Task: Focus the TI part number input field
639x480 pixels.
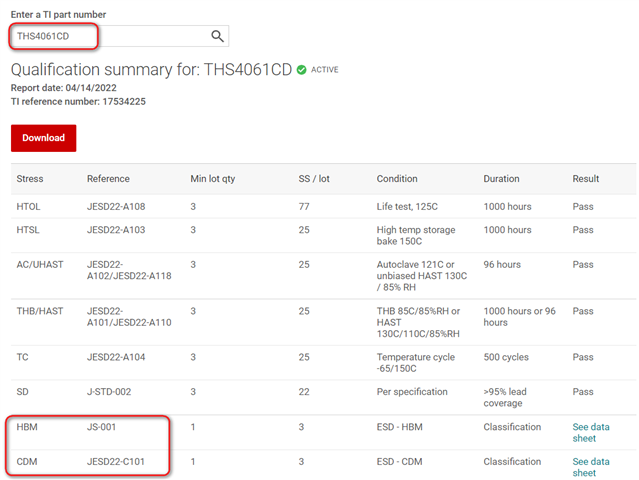Action: click(x=110, y=37)
